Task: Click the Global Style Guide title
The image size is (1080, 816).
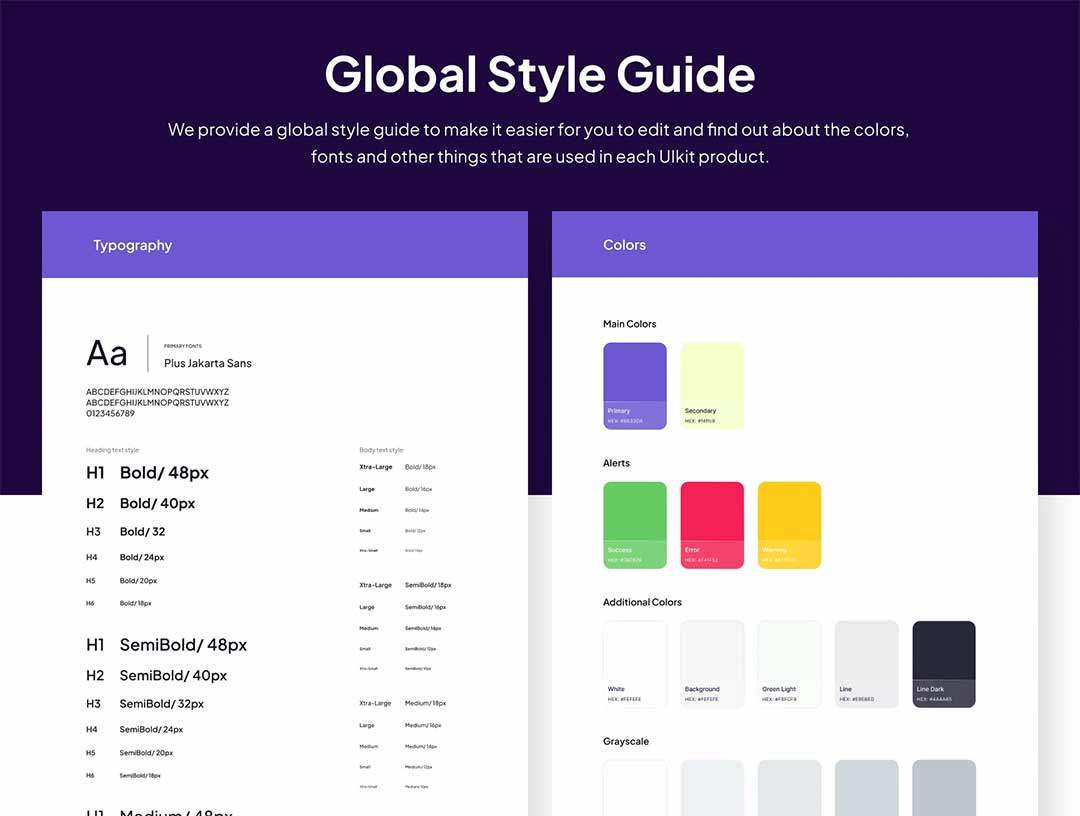Action: point(540,75)
